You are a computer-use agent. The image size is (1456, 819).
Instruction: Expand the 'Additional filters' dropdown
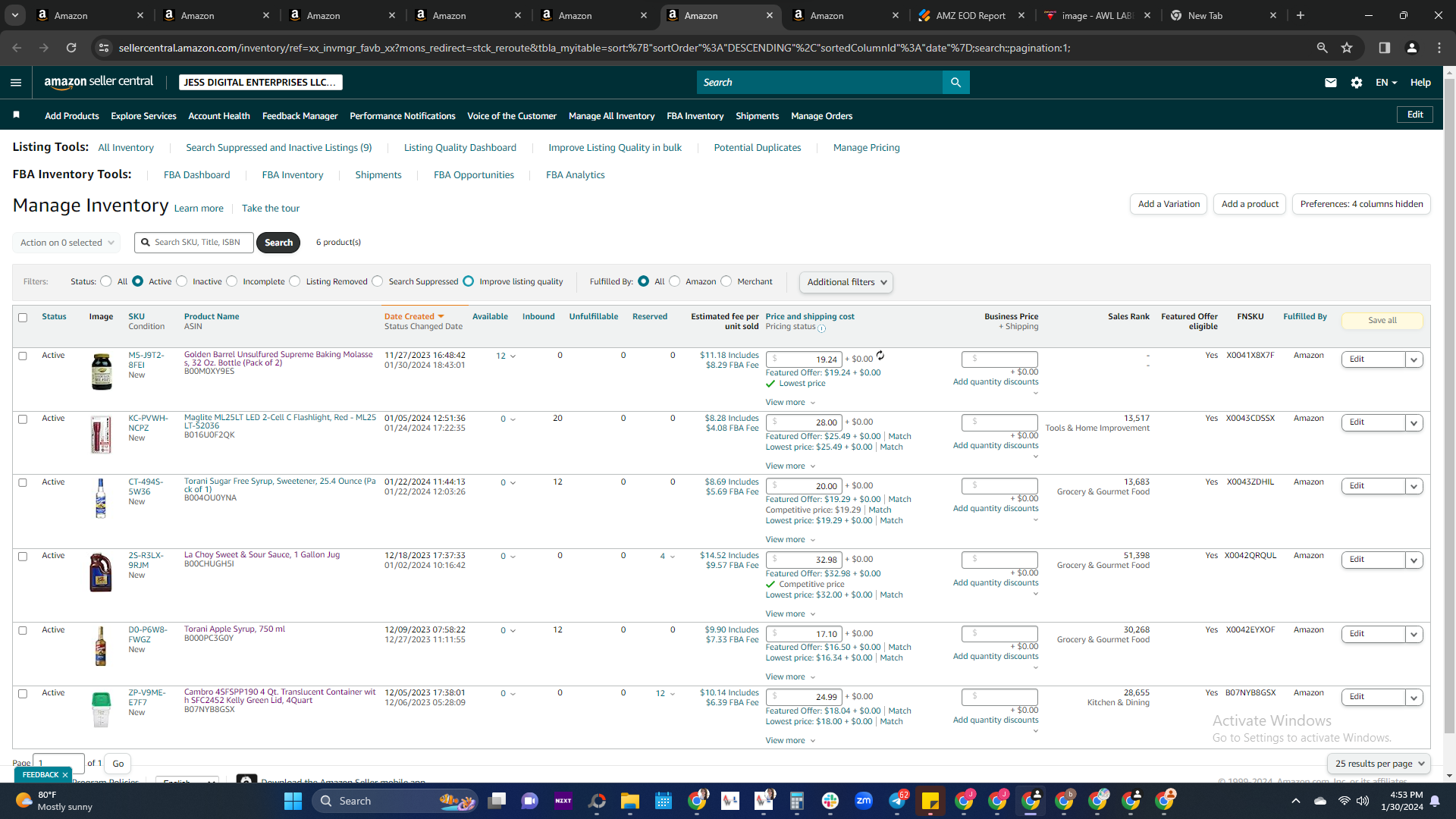coord(846,282)
